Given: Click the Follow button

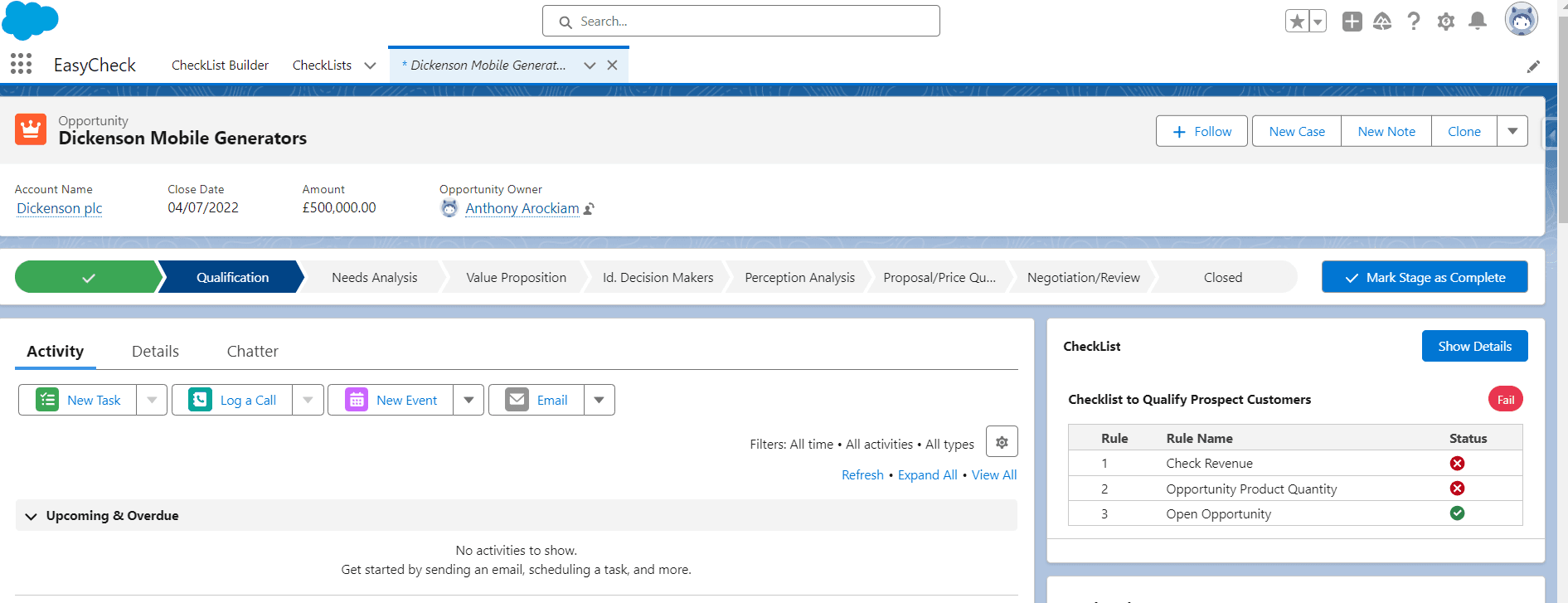Looking at the screenshot, I should pos(1201,131).
